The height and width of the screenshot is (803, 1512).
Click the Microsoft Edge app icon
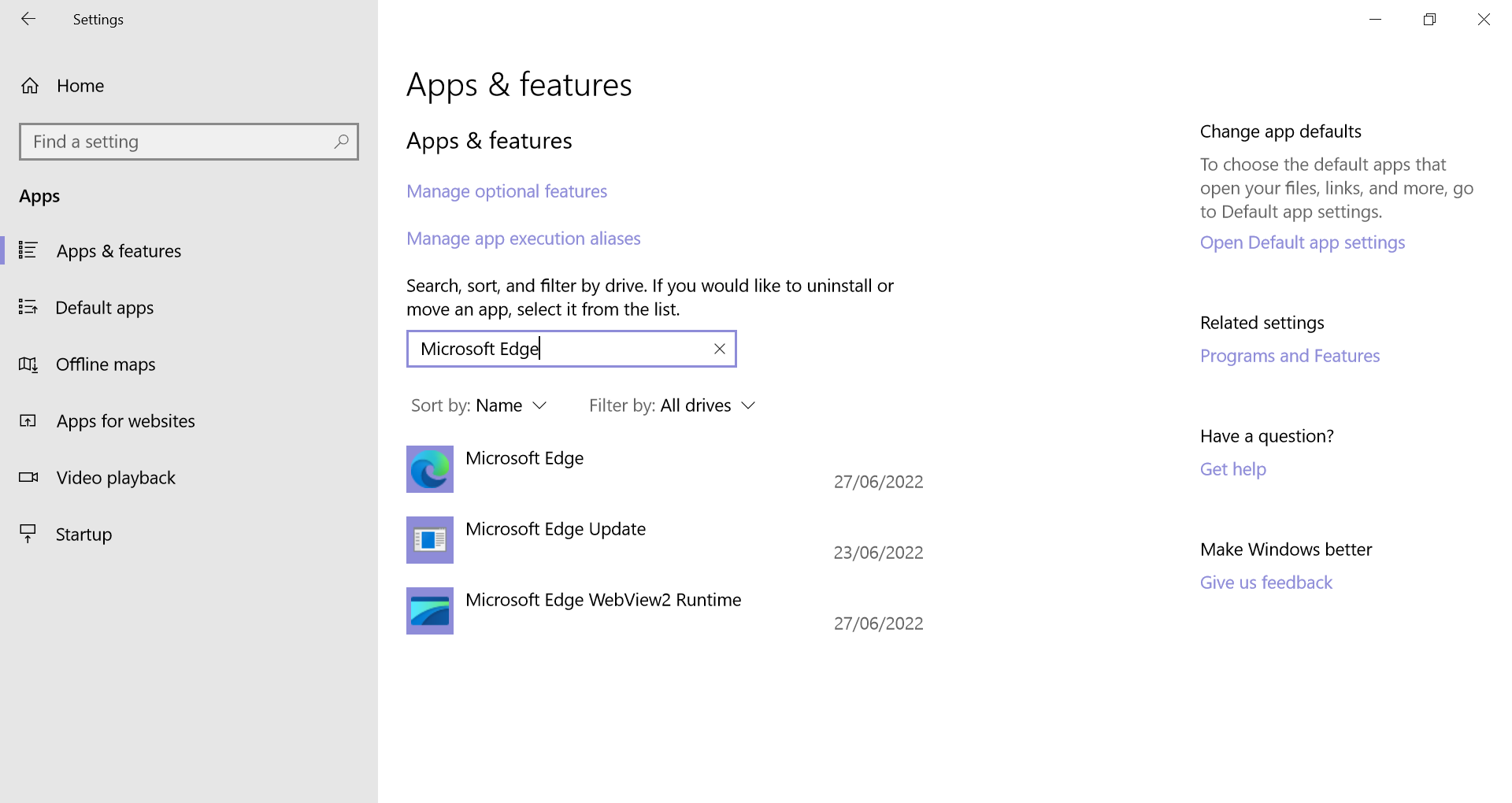pyautogui.click(x=430, y=469)
